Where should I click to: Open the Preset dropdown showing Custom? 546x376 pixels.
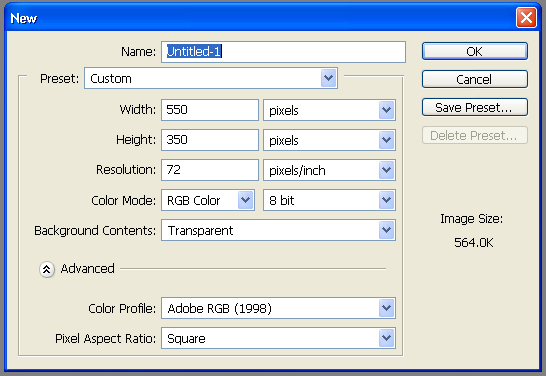click(x=211, y=78)
